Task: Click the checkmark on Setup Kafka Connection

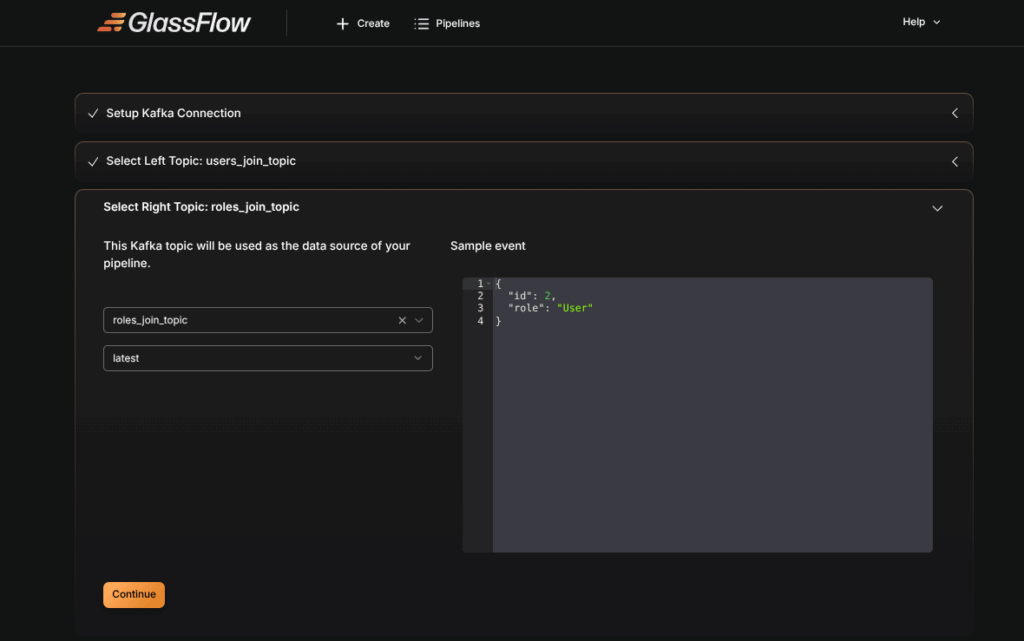Action: [93, 114]
